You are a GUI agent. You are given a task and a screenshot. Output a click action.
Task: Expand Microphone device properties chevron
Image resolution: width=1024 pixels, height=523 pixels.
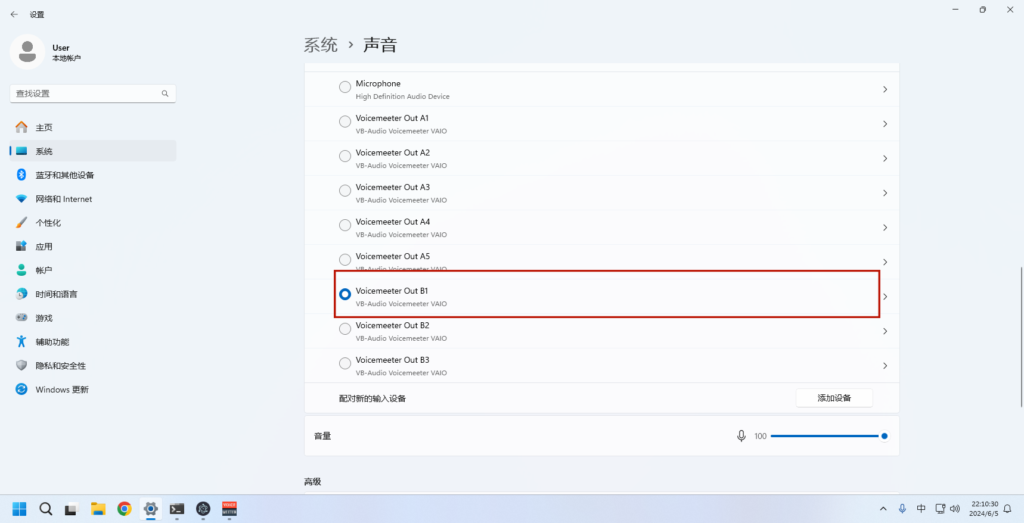pyautogui.click(x=885, y=89)
